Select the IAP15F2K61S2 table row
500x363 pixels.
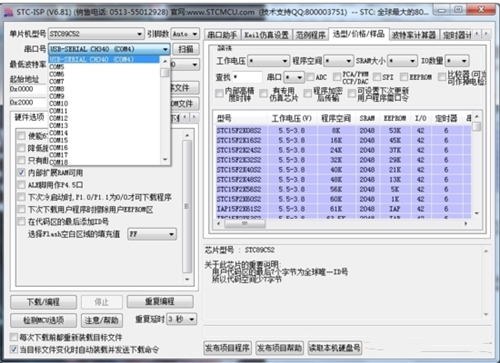[x=343, y=209]
